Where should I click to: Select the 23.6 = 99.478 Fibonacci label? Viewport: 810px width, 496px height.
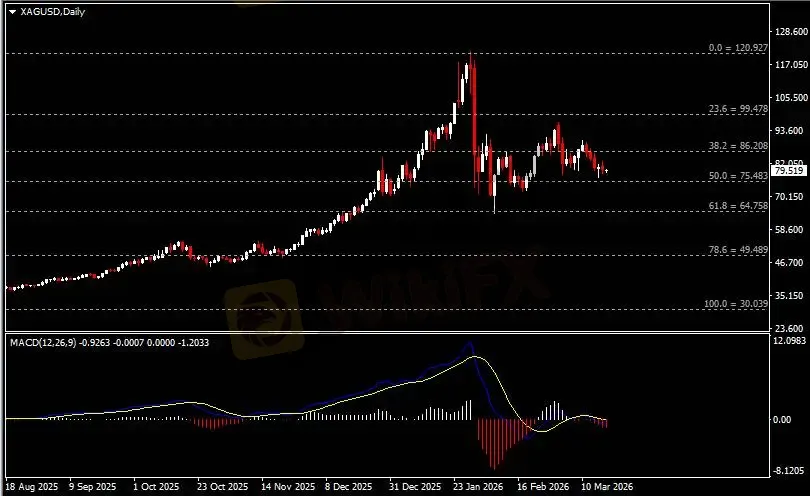click(738, 109)
